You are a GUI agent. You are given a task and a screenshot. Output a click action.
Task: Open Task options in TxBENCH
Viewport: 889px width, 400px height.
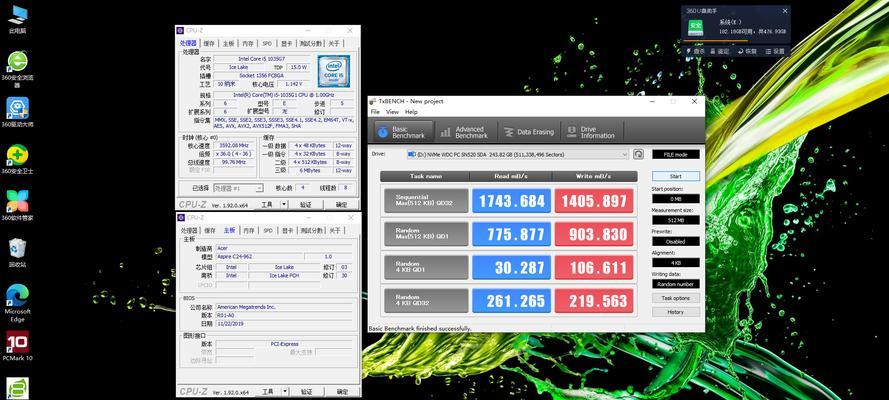(676, 298)
